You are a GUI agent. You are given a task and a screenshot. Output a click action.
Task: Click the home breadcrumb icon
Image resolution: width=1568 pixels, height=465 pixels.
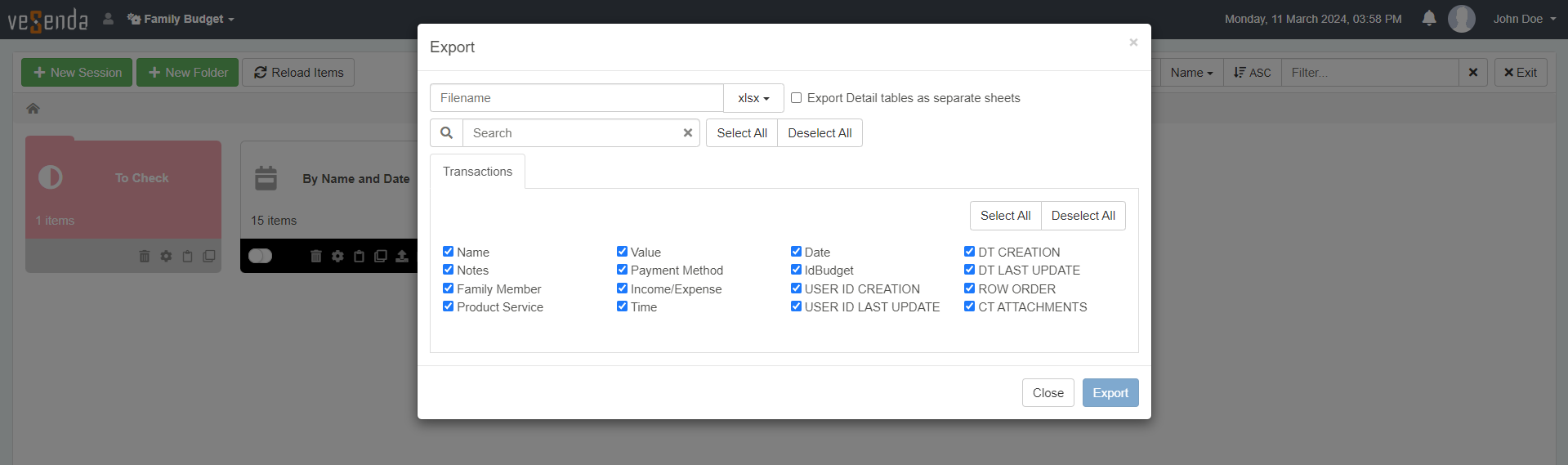click(33, 109)
